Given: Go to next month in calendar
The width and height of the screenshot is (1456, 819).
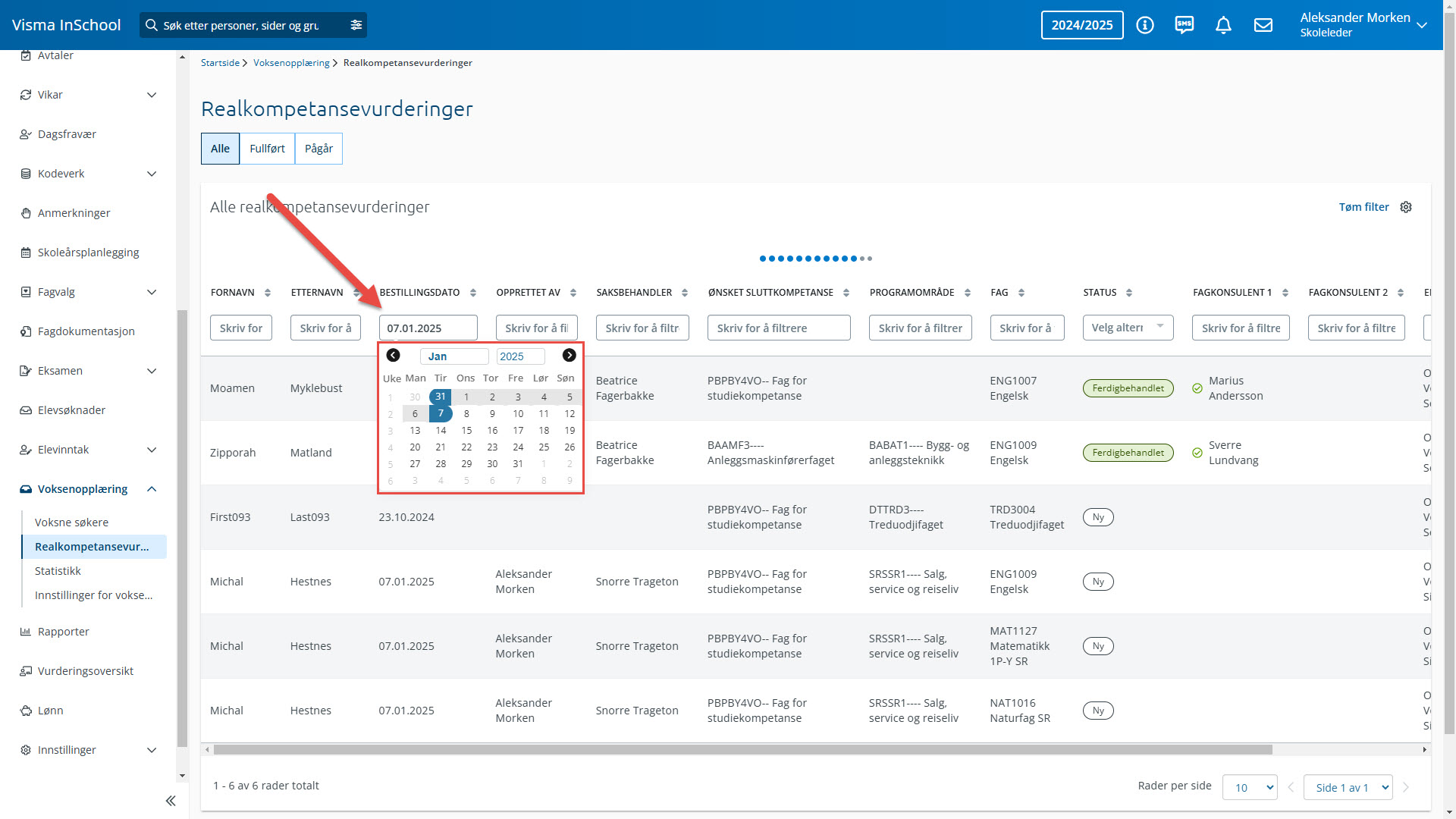Looking at the screenshot, I should pyautogui.click(x=569, y=356).
